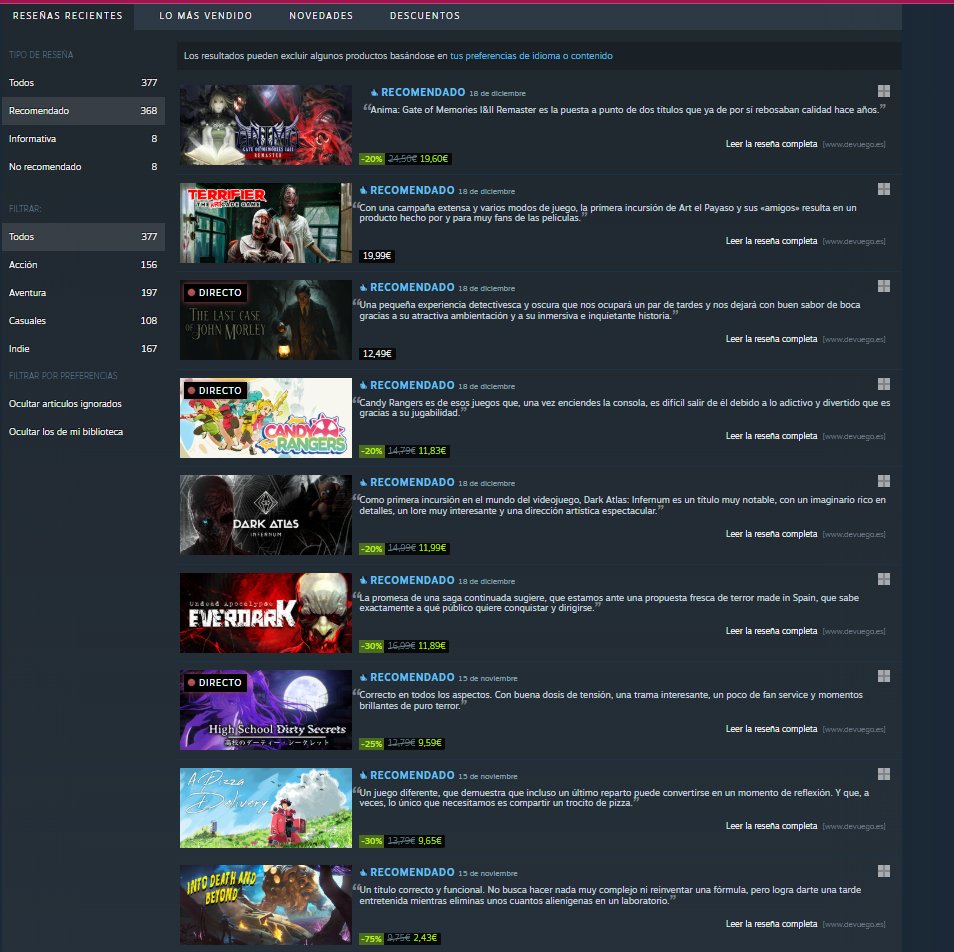Screen dimensions: 954x952
Task: Click the Windows platform icon on Terrifier row
Action: (884, 189)
